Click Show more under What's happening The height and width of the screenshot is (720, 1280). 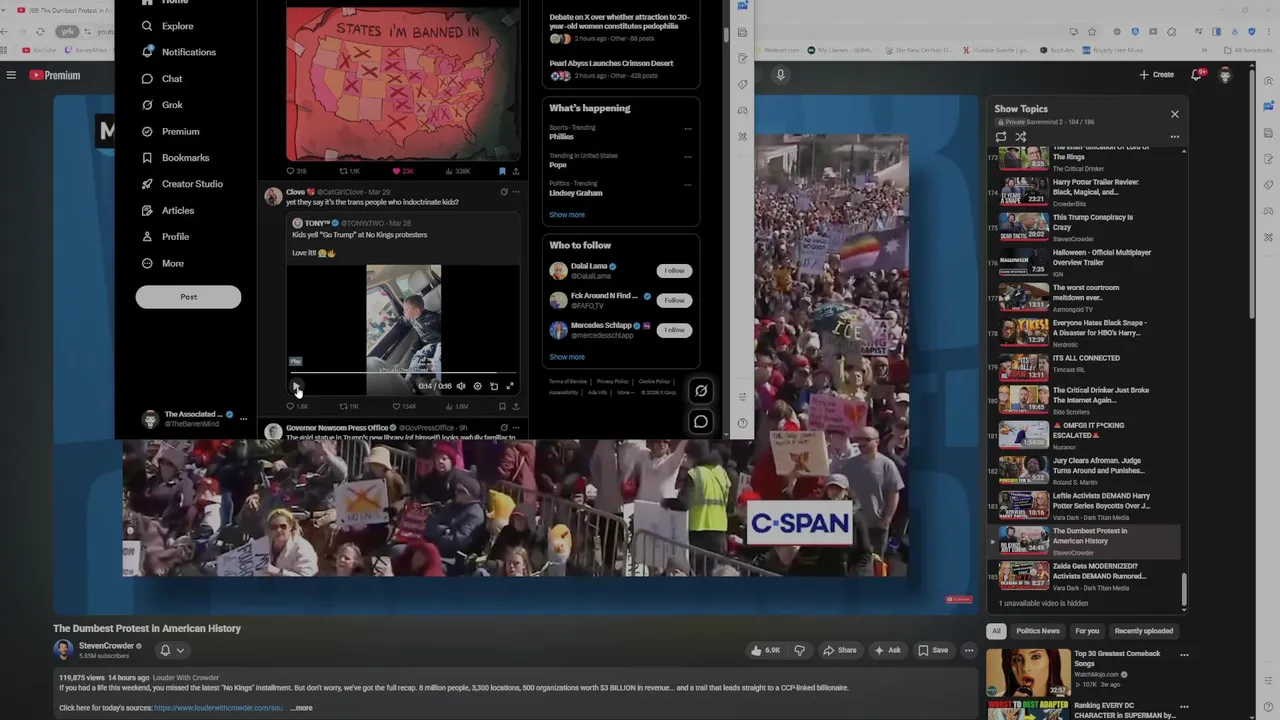pos(567,215)
